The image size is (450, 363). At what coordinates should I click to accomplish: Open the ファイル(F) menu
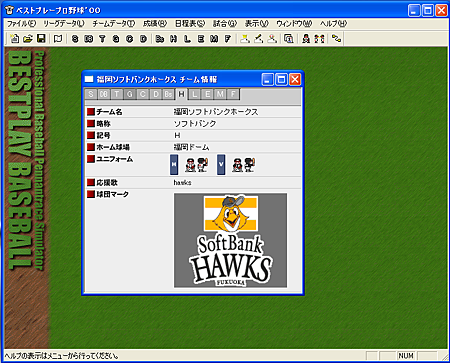(21, 24)
